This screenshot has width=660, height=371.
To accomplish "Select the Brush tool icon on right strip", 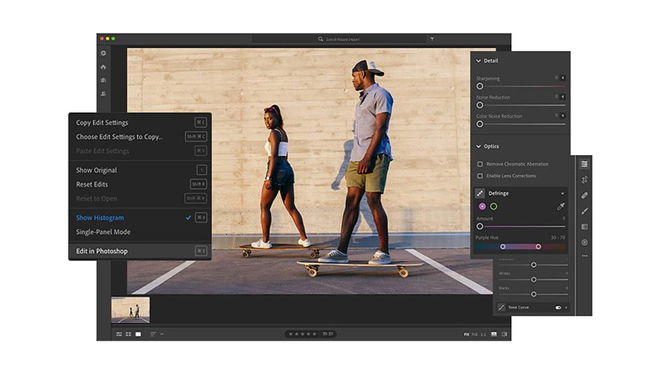I will point(584,211).
